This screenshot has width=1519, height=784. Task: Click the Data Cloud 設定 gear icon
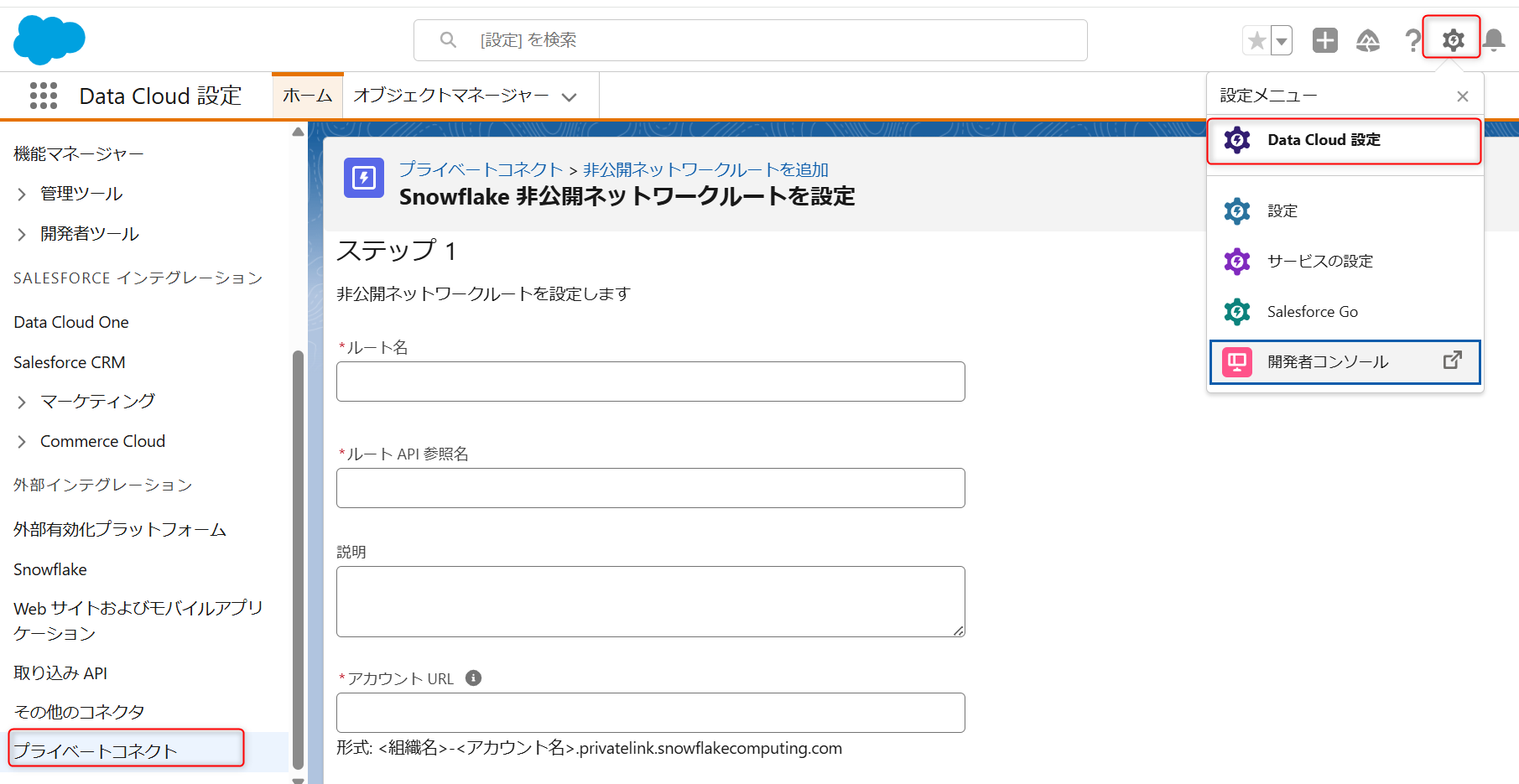pyautogui.click(x=1237, y=140)
